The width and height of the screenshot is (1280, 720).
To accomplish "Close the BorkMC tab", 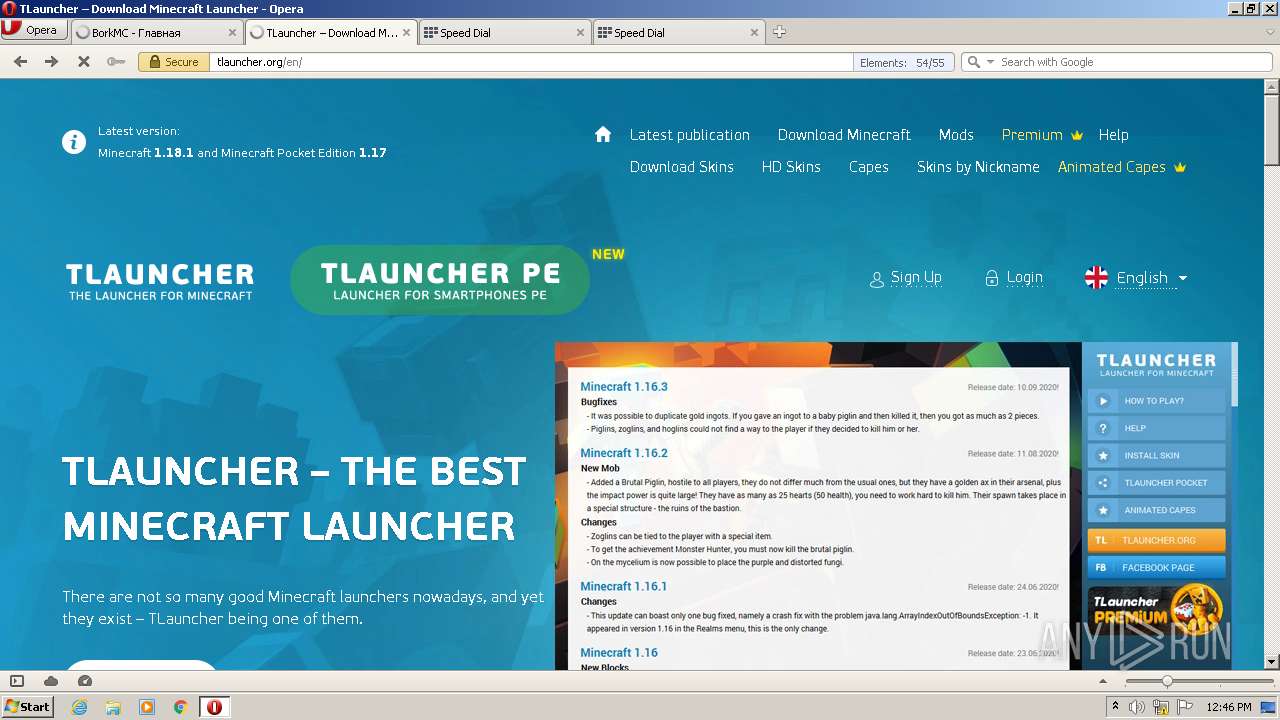I will pos(232,32).
